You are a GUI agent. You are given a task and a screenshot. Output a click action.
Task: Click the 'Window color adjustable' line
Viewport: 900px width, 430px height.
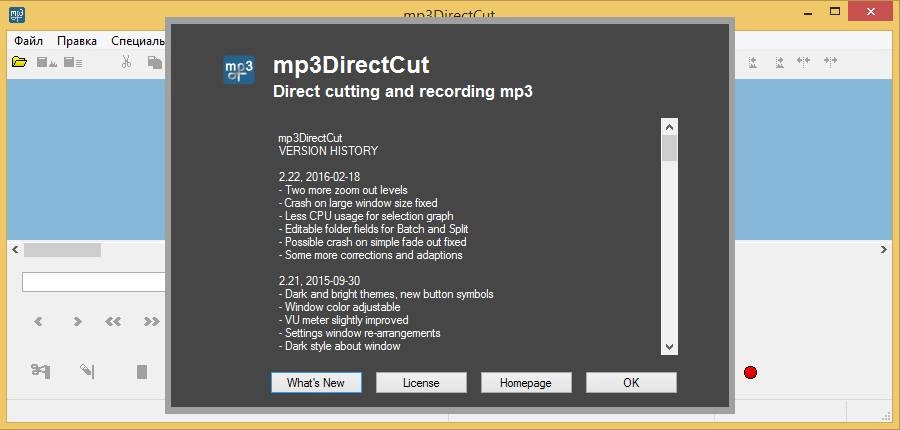(x=340, y=307)
